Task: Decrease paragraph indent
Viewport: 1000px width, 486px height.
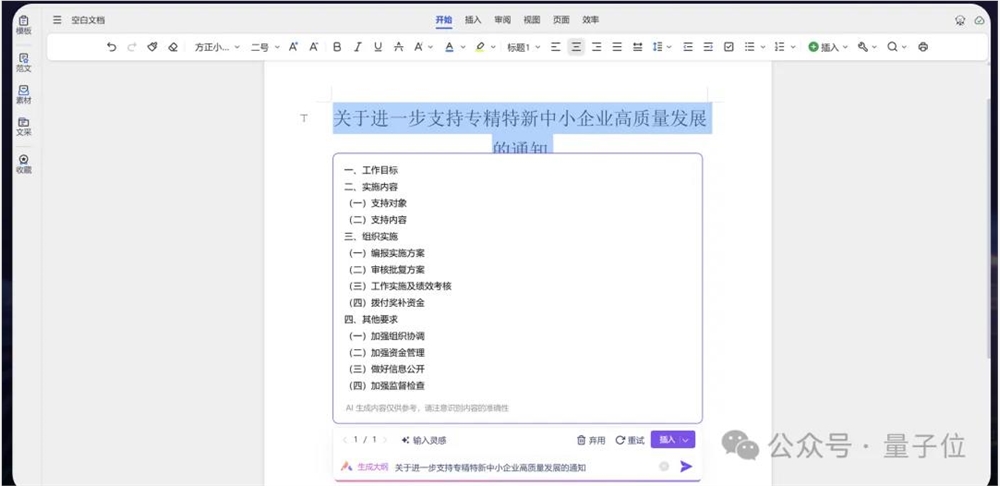Action: click(688, 47)
